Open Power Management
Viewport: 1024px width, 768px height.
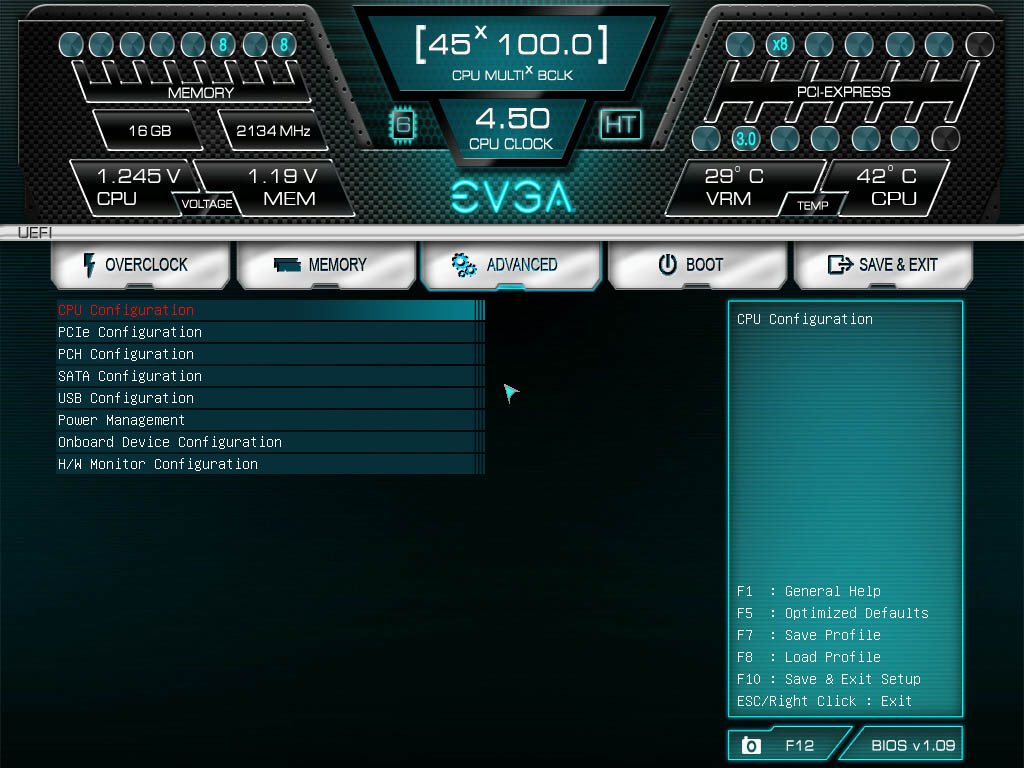[270, 421]
